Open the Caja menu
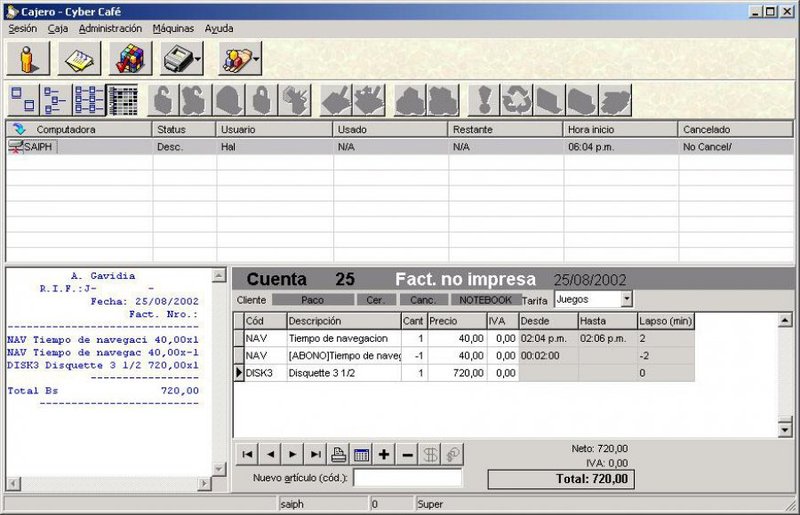The width and height of the screenshot is (800, 515). pos(58,29)
